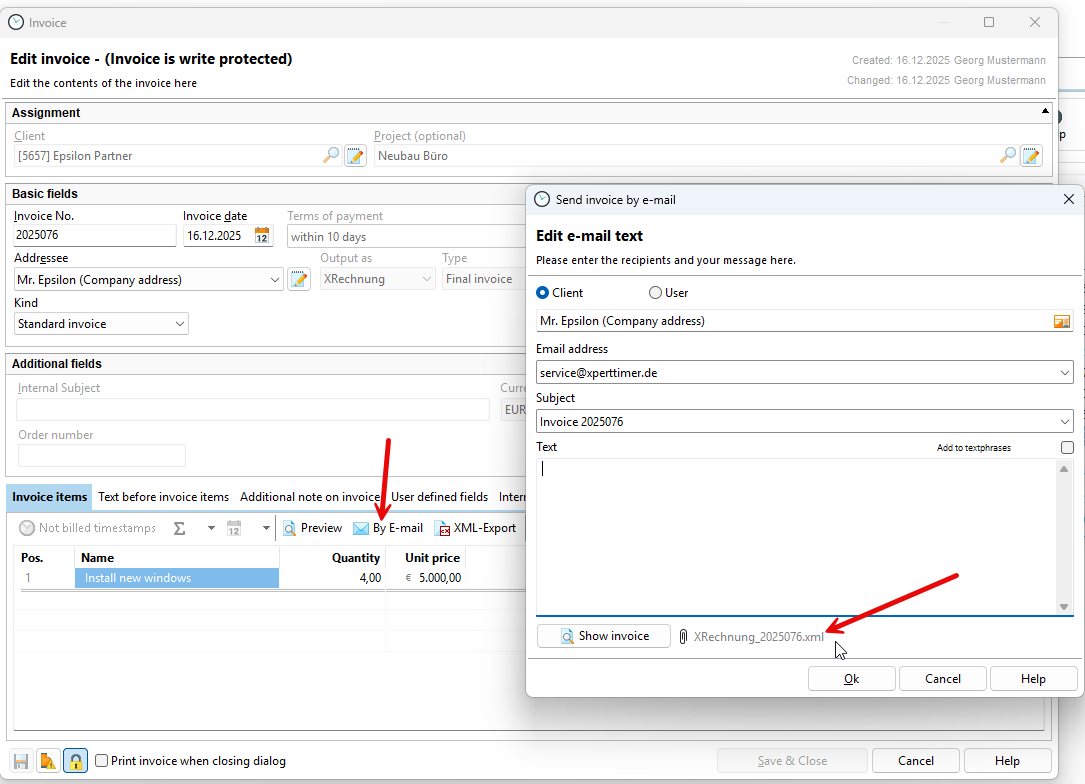The height and width of the screenshot is (784, 1085).
Task: Click the edit icon beside the Addressee dropdown
Action: pos(298,279)
